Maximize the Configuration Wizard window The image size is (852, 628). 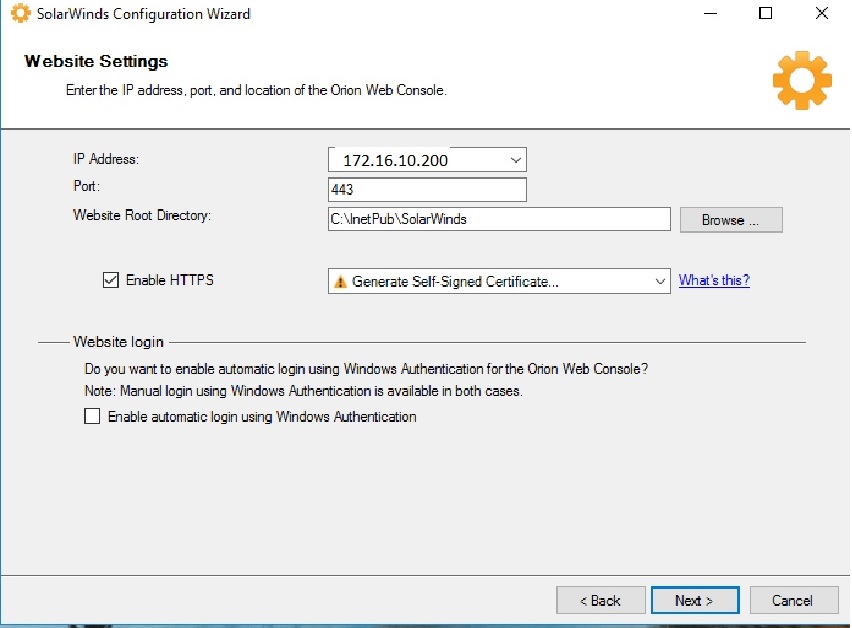[765, 13]
